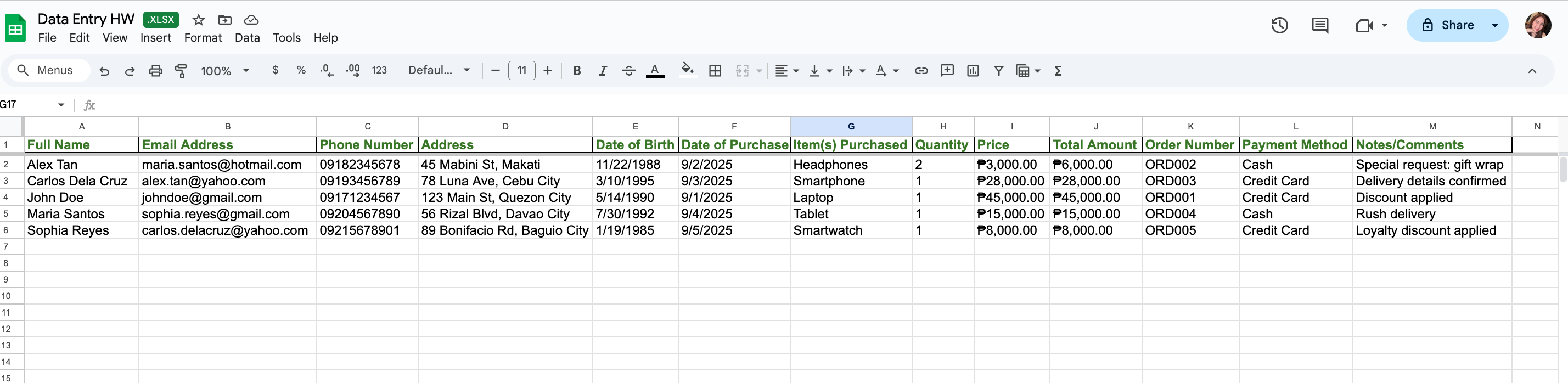Click the Menus search box

click(50, 71)
